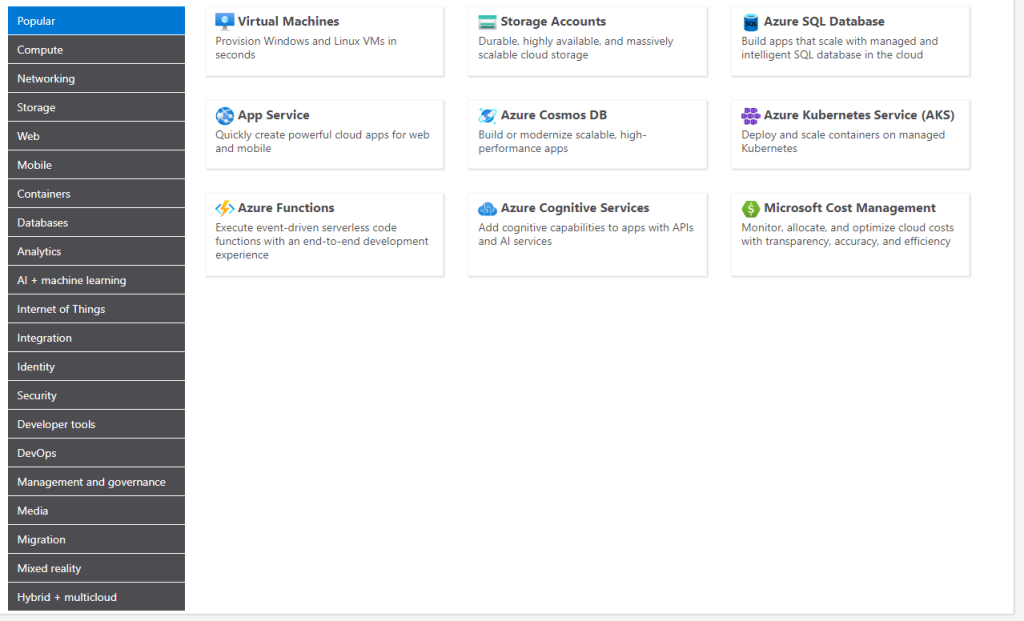1024x621 pixels.
Task: Open the Azure SQL Database title
Action: point(824,22)
